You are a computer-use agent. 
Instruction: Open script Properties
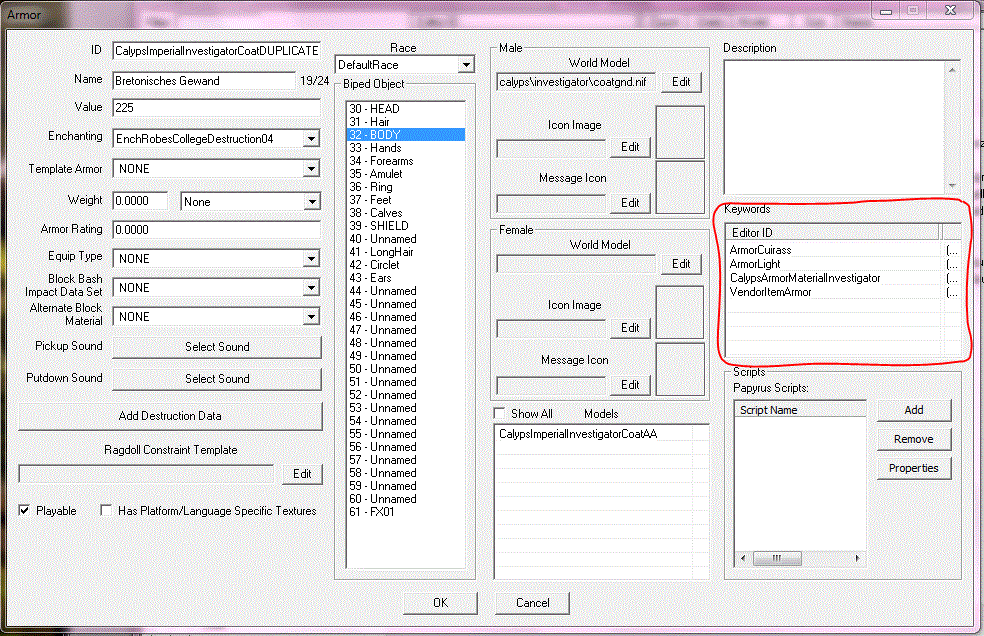point(913,468)
